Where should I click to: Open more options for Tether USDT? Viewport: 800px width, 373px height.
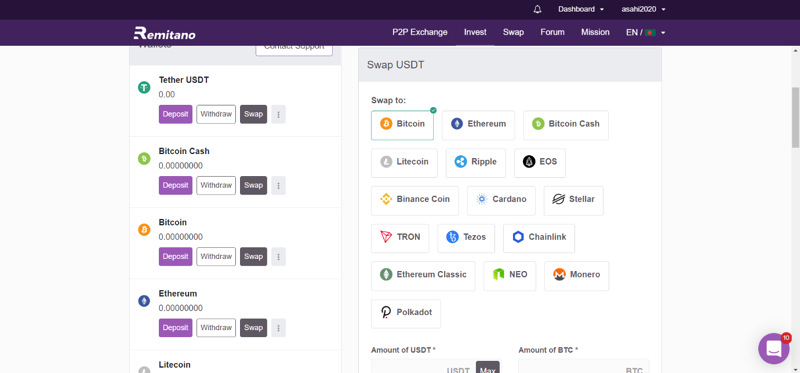pos(279,114)
